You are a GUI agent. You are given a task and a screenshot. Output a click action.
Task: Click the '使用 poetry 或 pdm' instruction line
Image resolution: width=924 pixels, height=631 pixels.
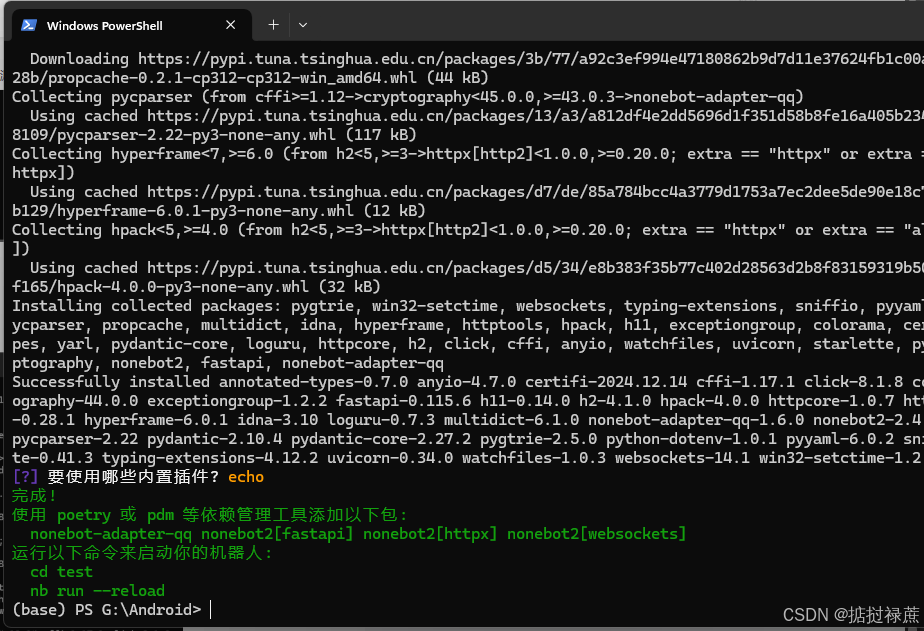210,515
